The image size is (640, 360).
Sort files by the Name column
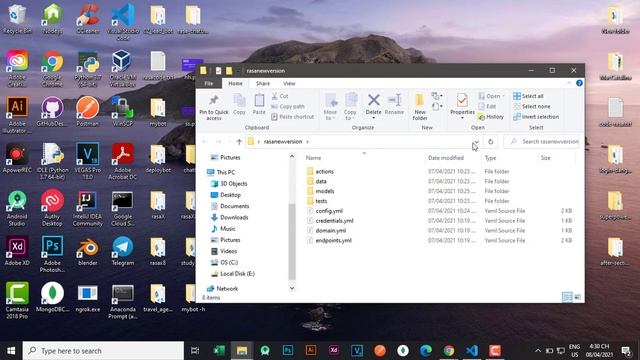(x=313, y=158)
